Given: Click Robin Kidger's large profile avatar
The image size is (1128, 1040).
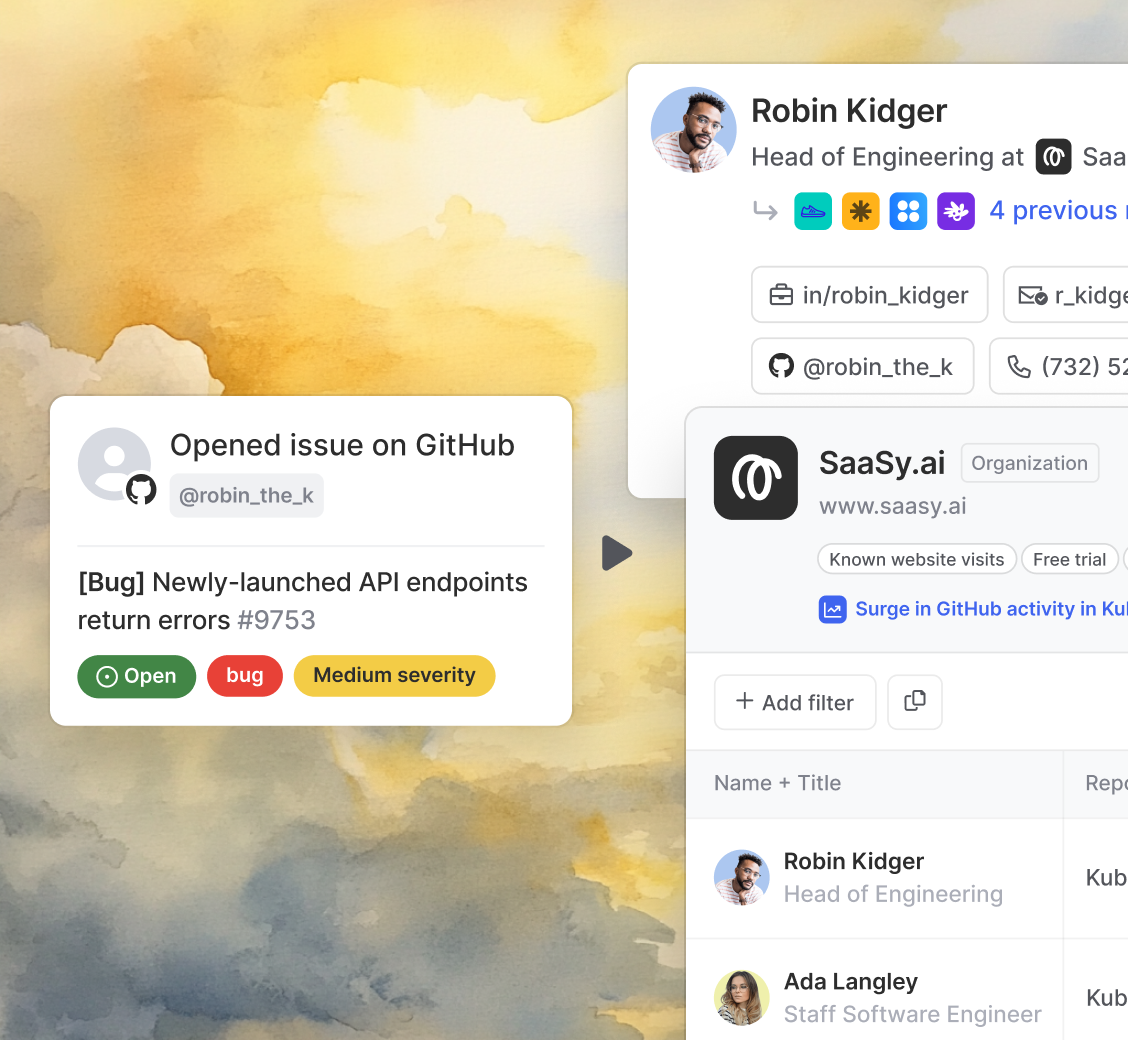Looking at the screenshot, I should 693,130.
